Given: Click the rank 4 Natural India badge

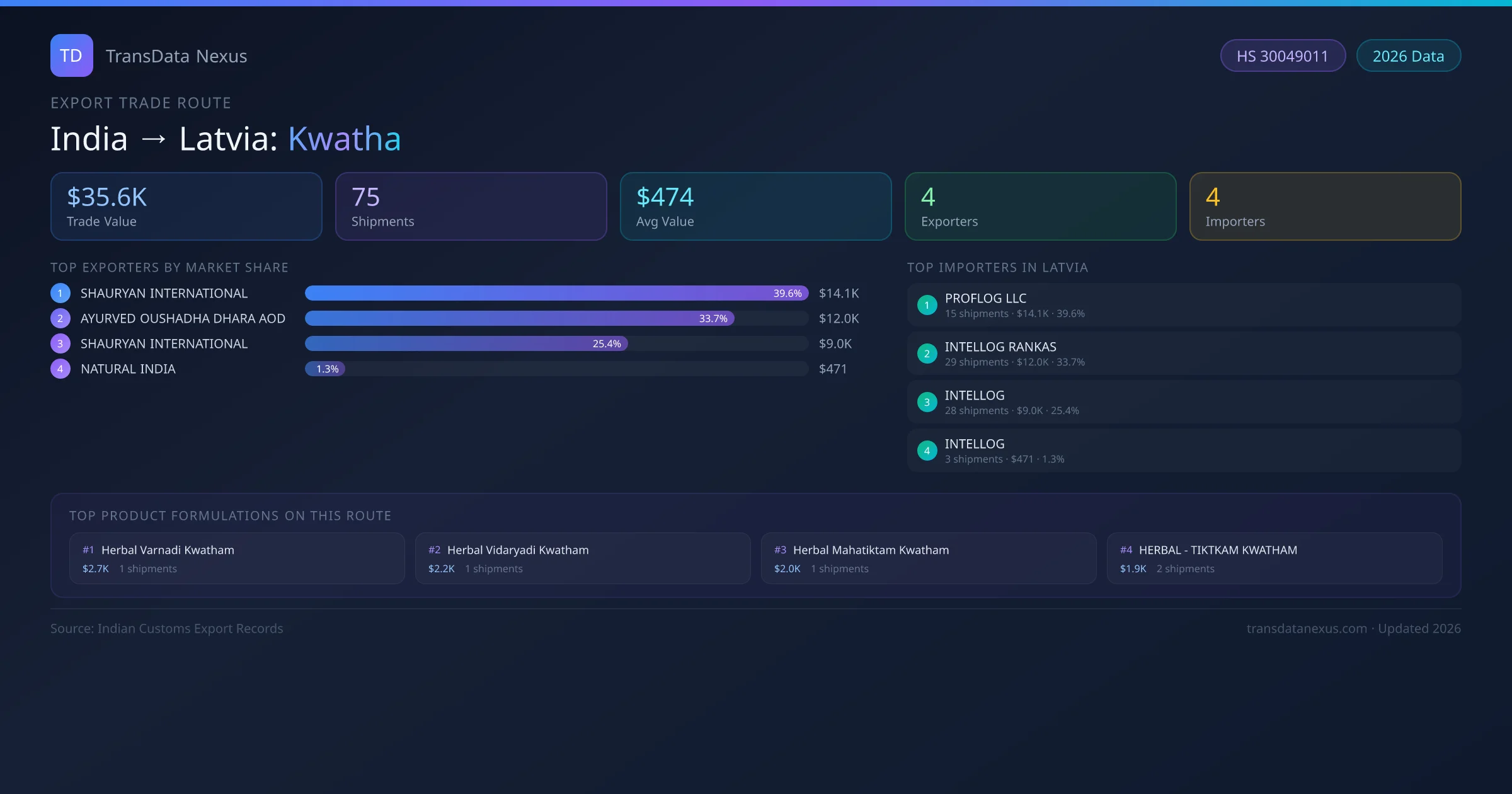Looking at the screenshot, I should point(60,369).
